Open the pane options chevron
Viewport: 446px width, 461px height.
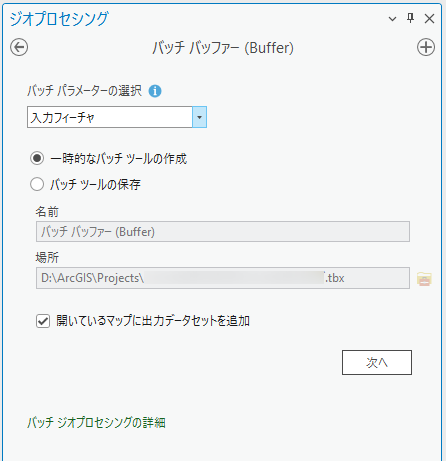(392, 19)
